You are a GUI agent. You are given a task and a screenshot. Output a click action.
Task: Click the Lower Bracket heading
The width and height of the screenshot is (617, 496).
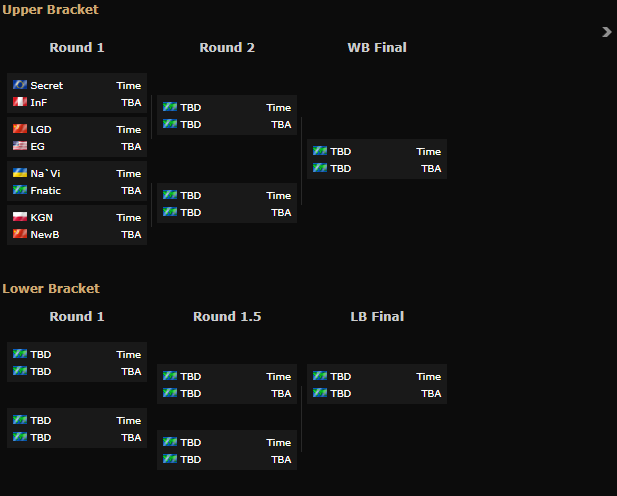click(x=51, y=288)
